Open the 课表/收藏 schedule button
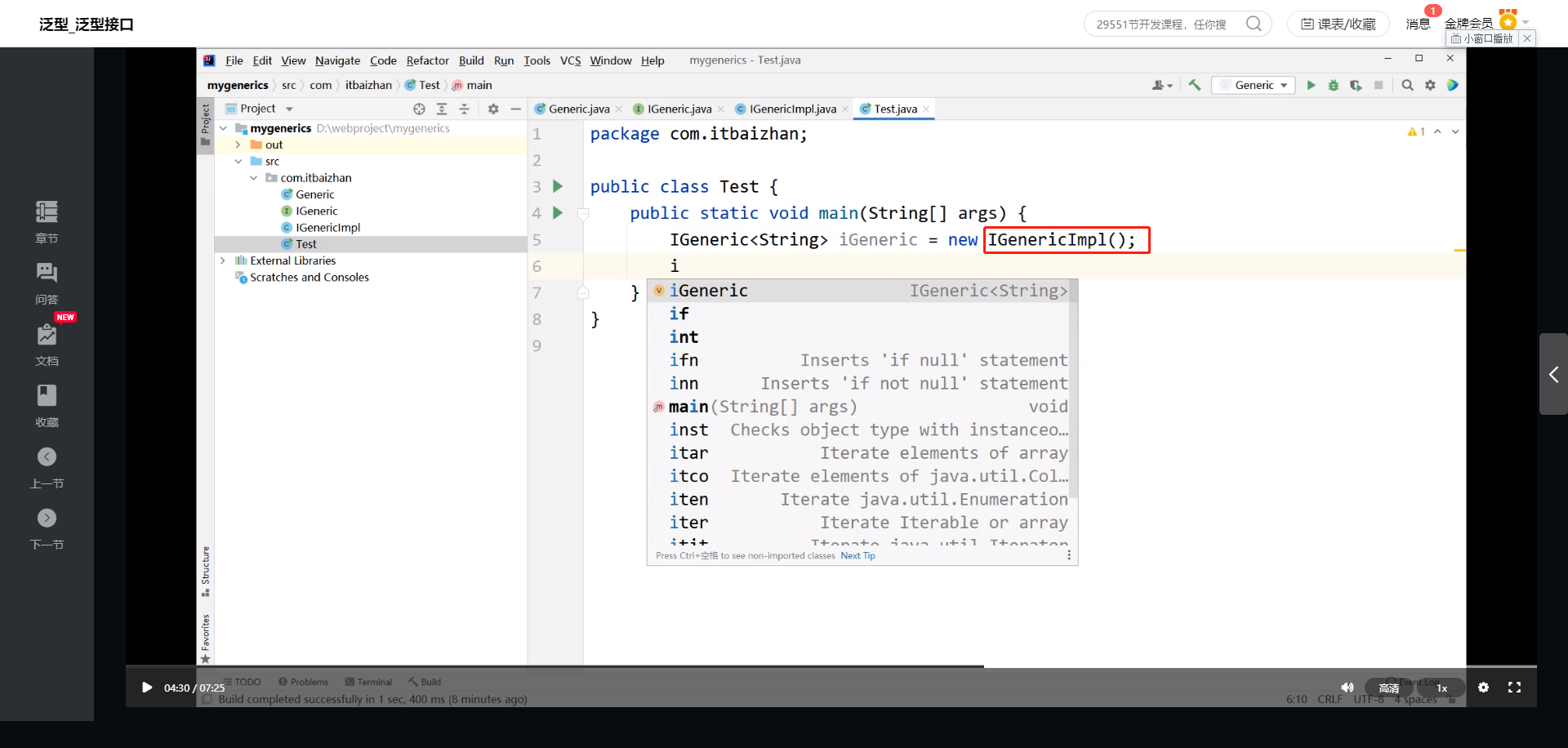 (x=1338, y=24)
